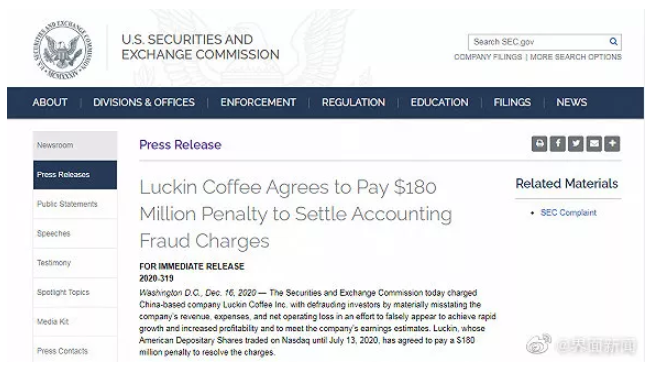Screen dimensions: 653x381
Task: Open more sharing options plus icon
Action: (612, 144)
